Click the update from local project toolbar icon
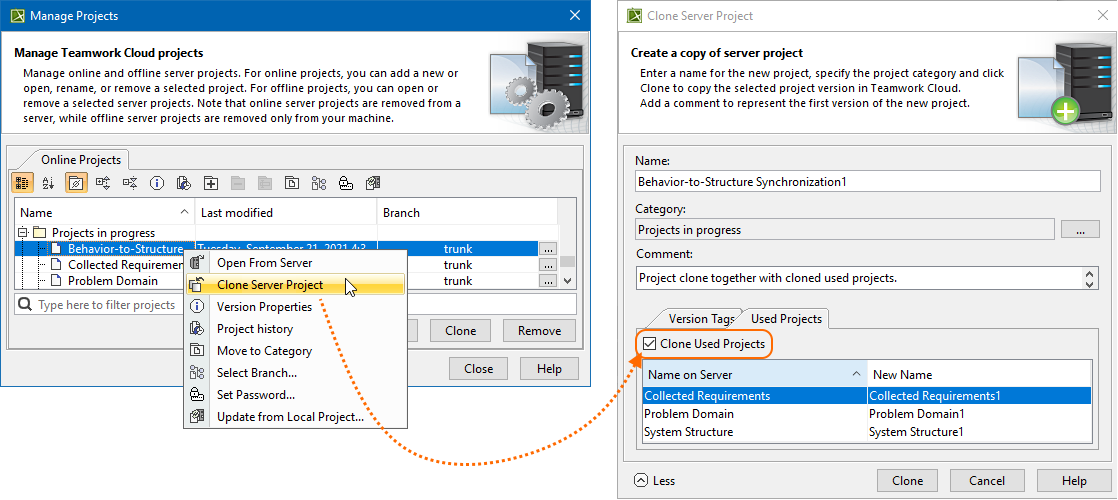The width and height of the screenshot is (1118, 500). [x=373, y=183]
